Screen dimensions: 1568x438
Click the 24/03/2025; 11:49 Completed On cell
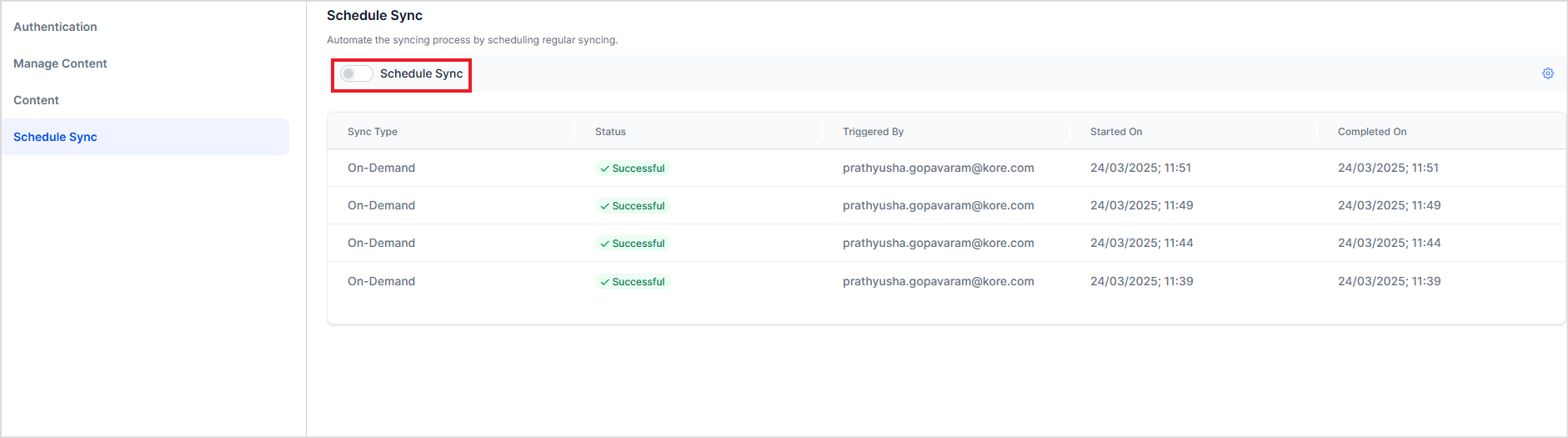tap(1389, 205)
